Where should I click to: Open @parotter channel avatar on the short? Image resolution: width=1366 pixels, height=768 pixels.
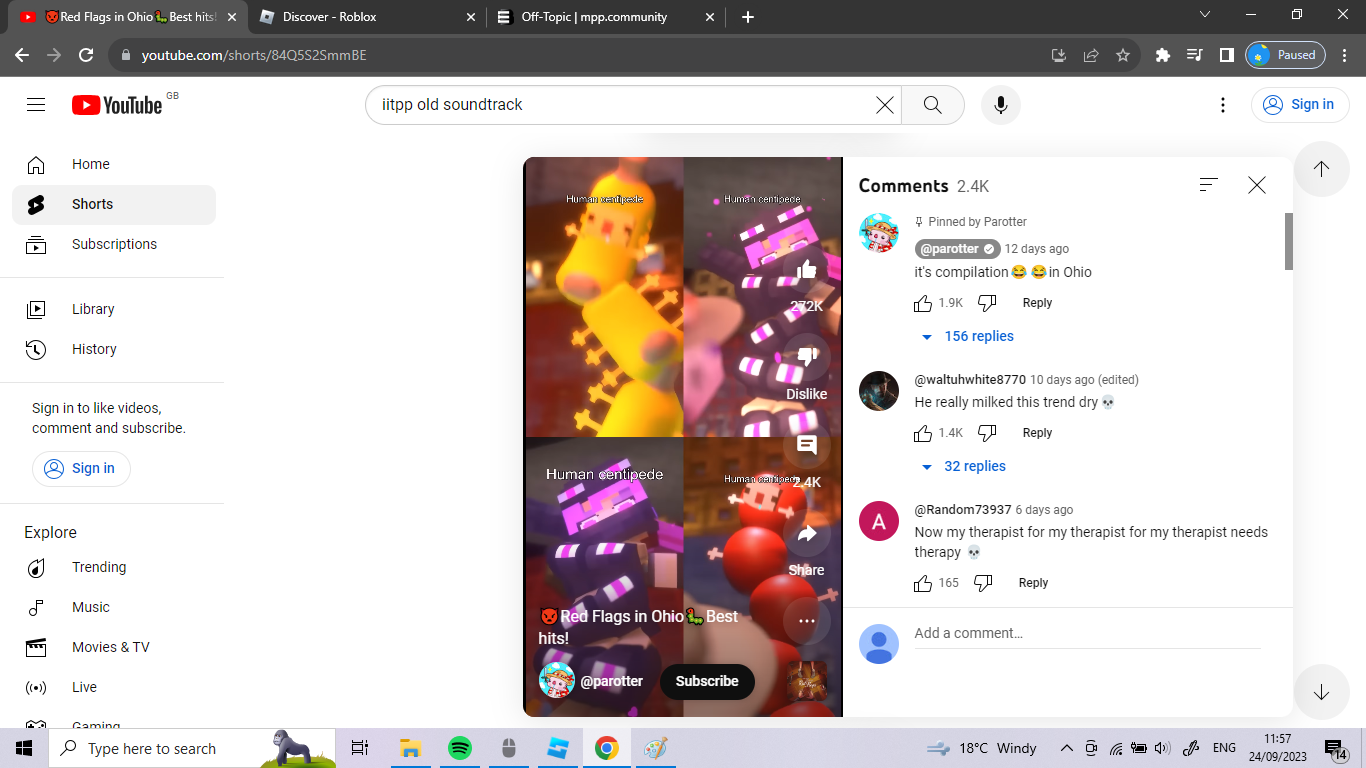(x=557, y=681)
